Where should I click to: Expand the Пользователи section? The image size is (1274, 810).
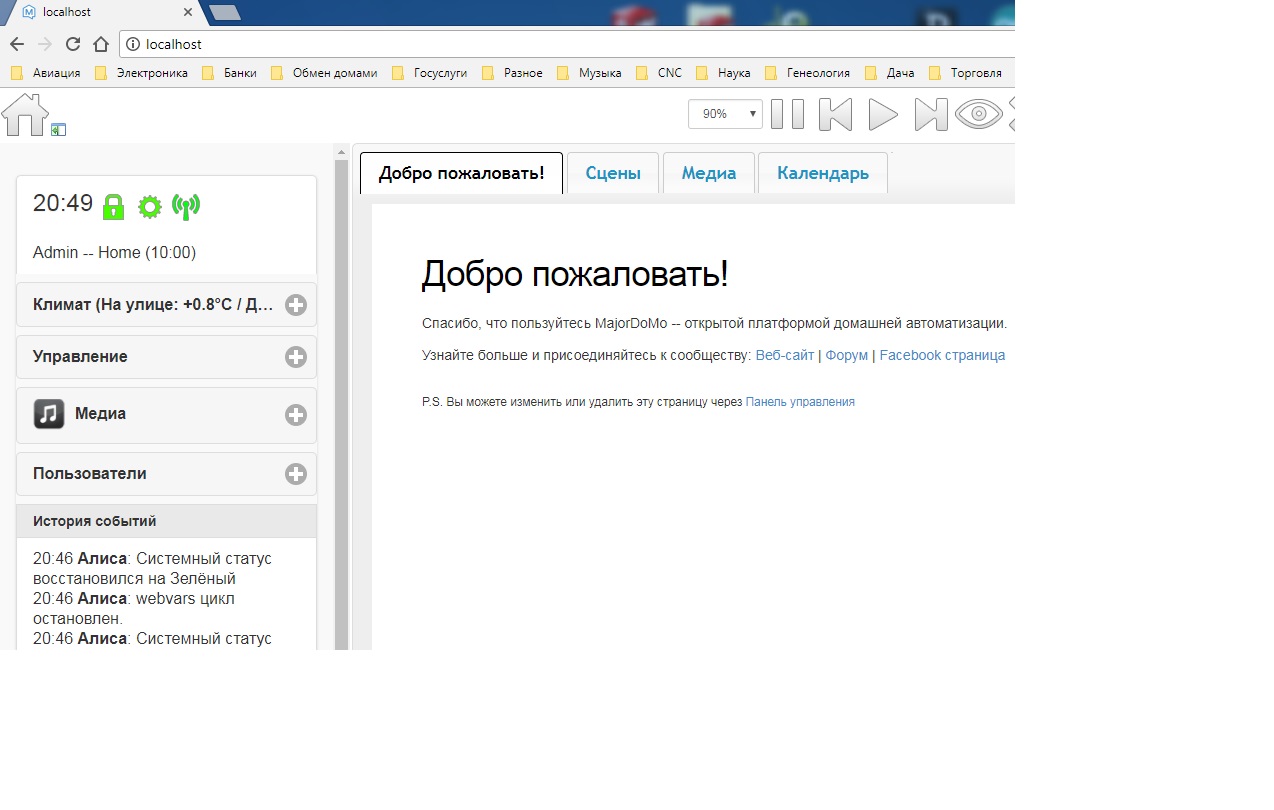295,474
